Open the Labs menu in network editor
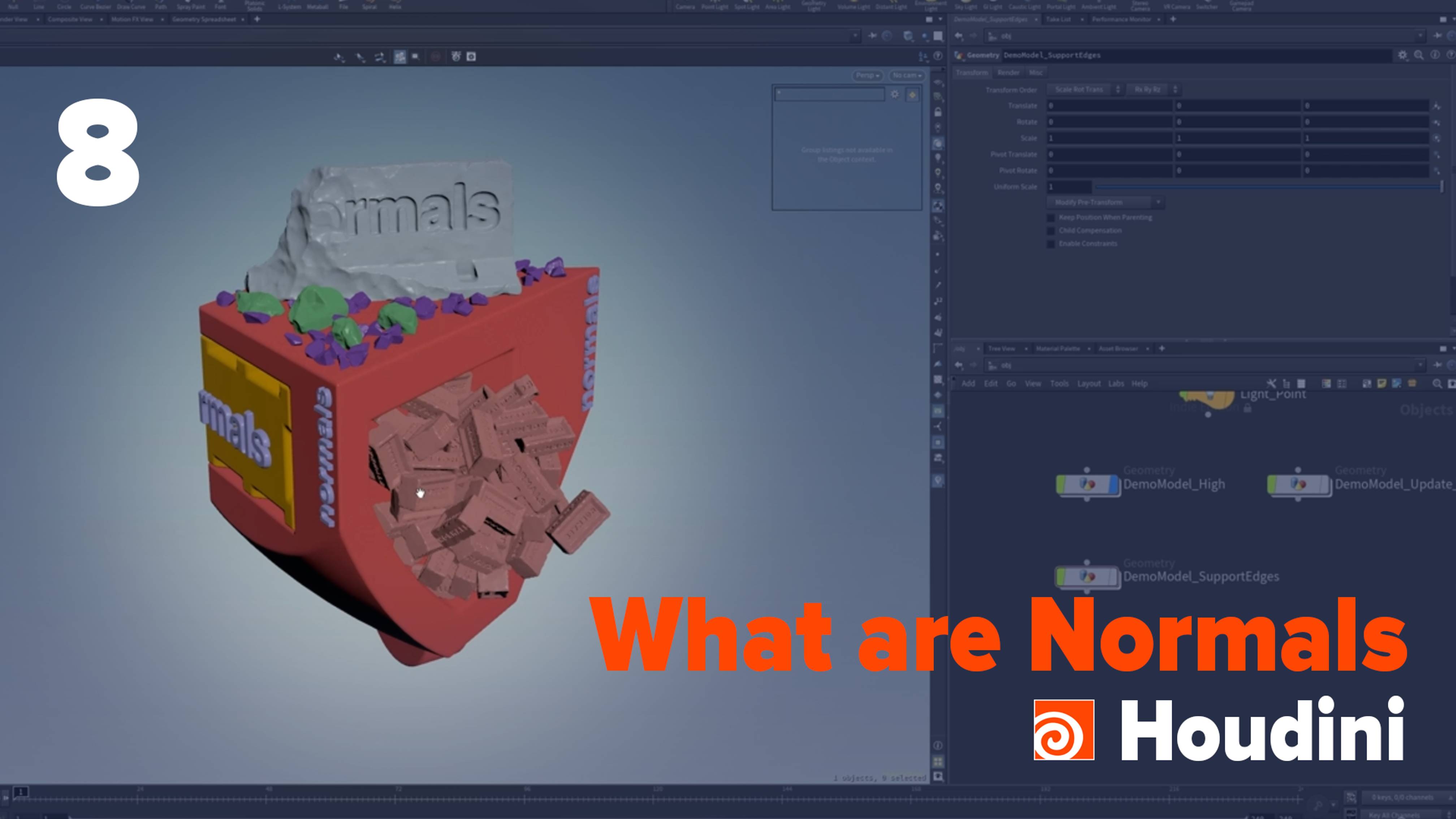Viewport: 1456px width, 819px height. [1116, 383]
